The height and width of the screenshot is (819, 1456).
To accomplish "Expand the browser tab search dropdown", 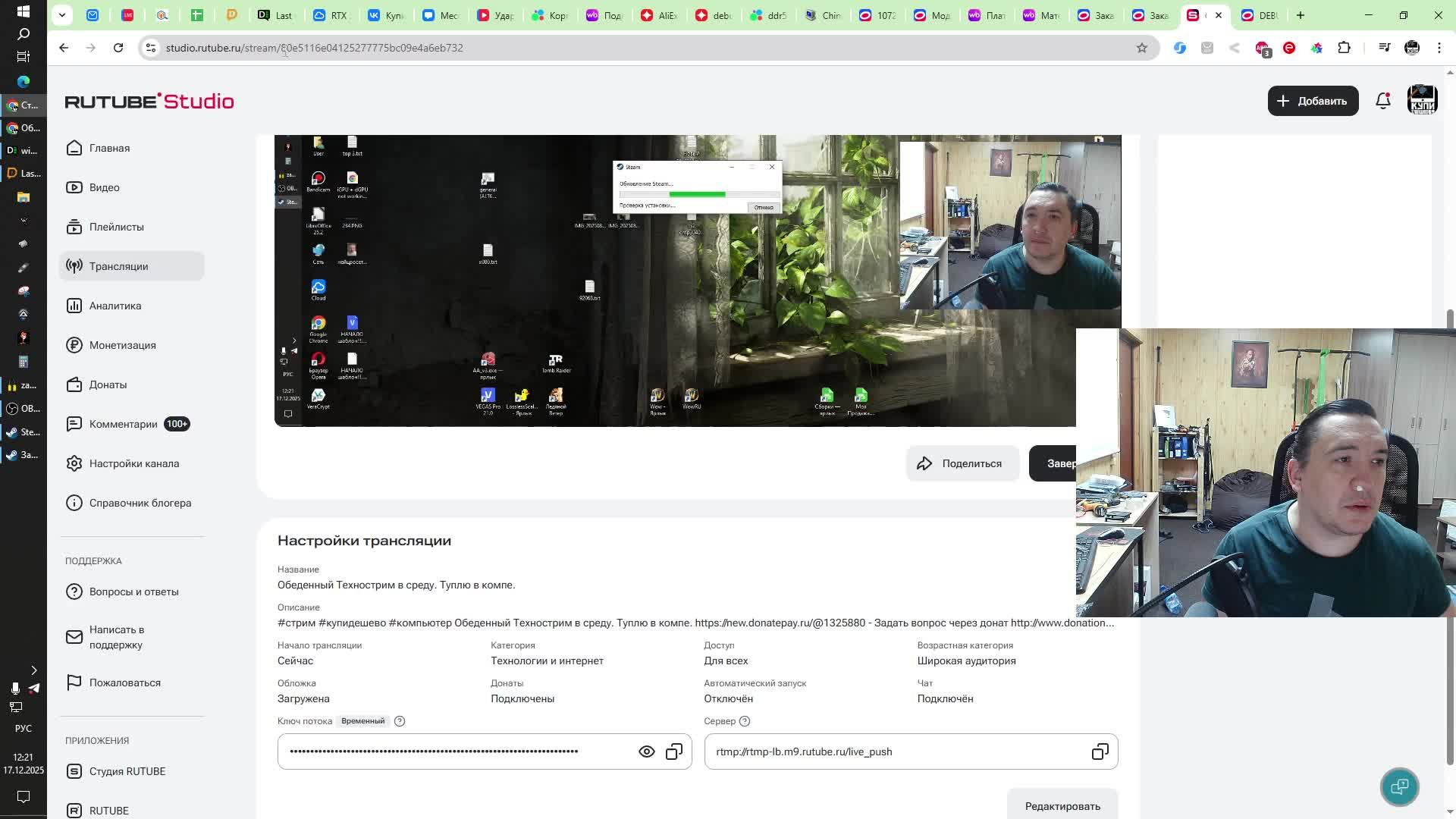I will point(62,14).
